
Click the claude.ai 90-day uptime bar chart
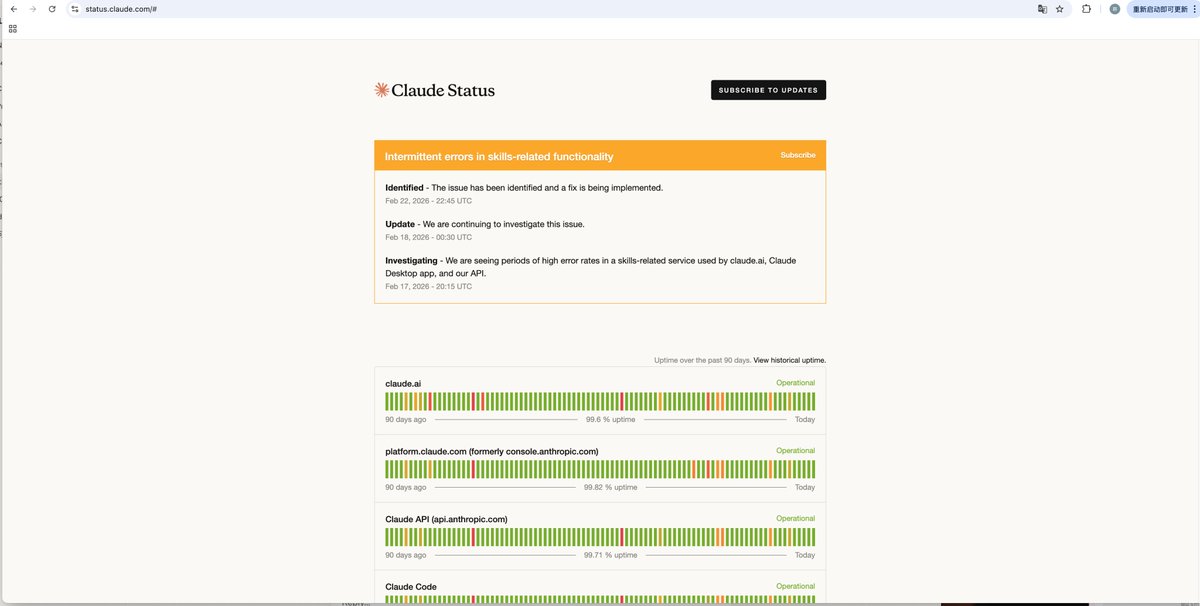(600, 401)
